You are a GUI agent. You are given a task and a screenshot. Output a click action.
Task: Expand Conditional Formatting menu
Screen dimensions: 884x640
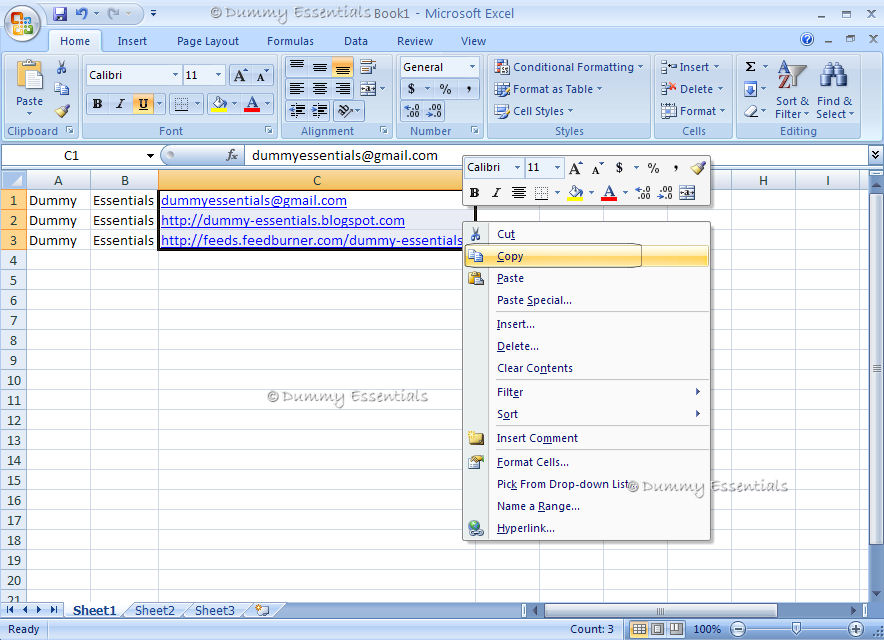[569, 67]
